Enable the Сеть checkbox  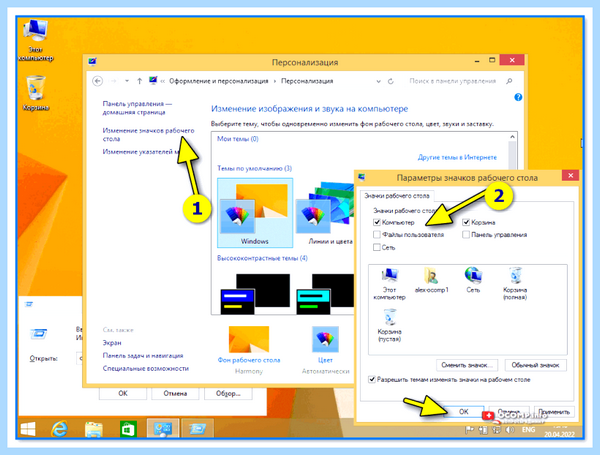point(377,247)
